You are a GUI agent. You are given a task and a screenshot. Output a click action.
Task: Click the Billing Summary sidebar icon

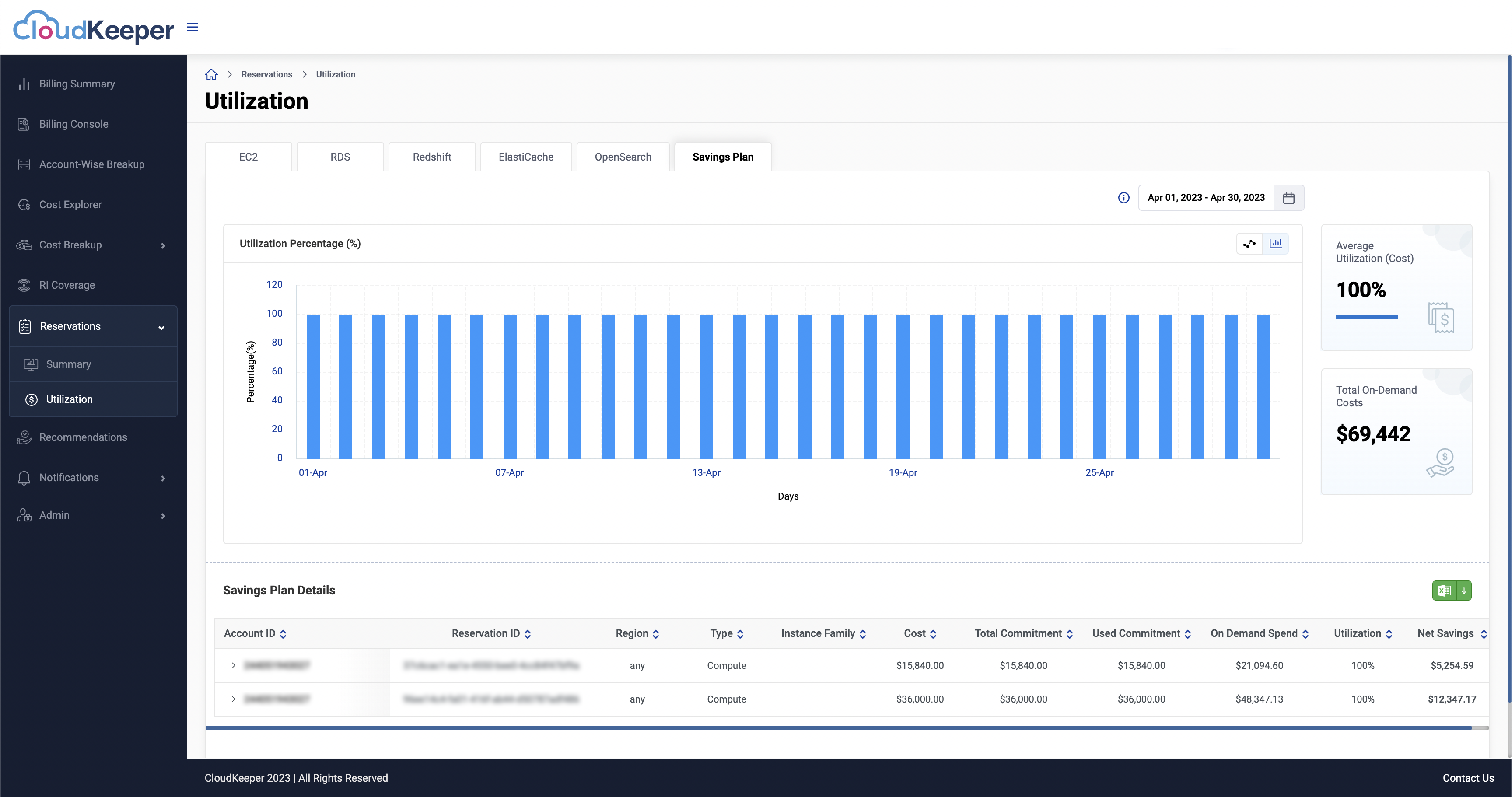pyautogui.click(x=24, y=84)
